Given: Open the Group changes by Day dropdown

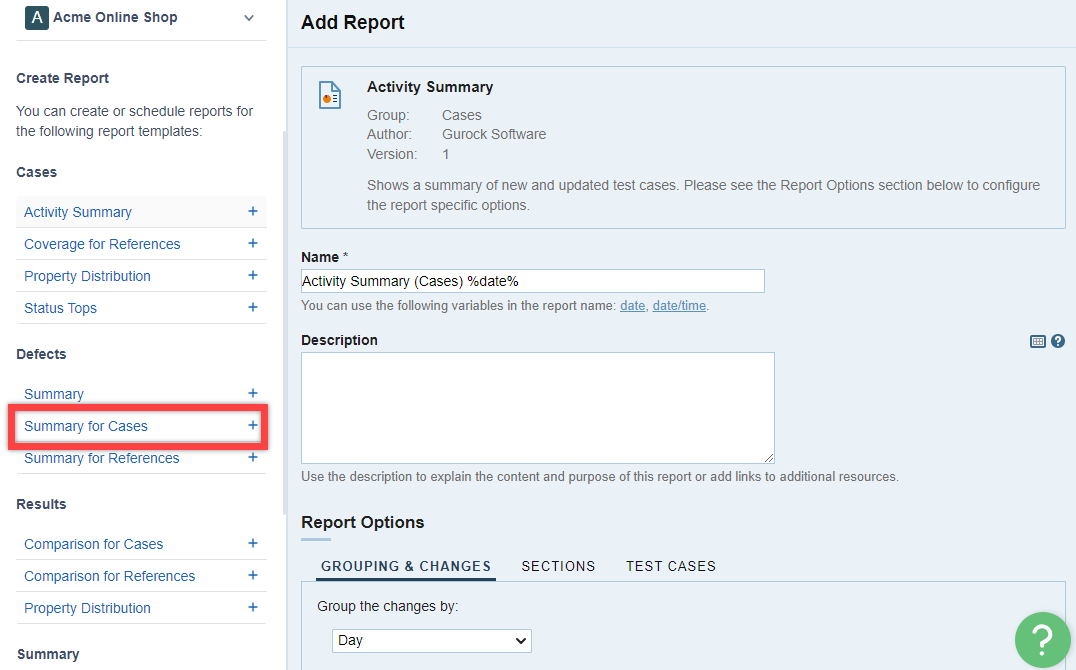Looking at the screenshot, I should pyautogui.click(x=431, y=640).
